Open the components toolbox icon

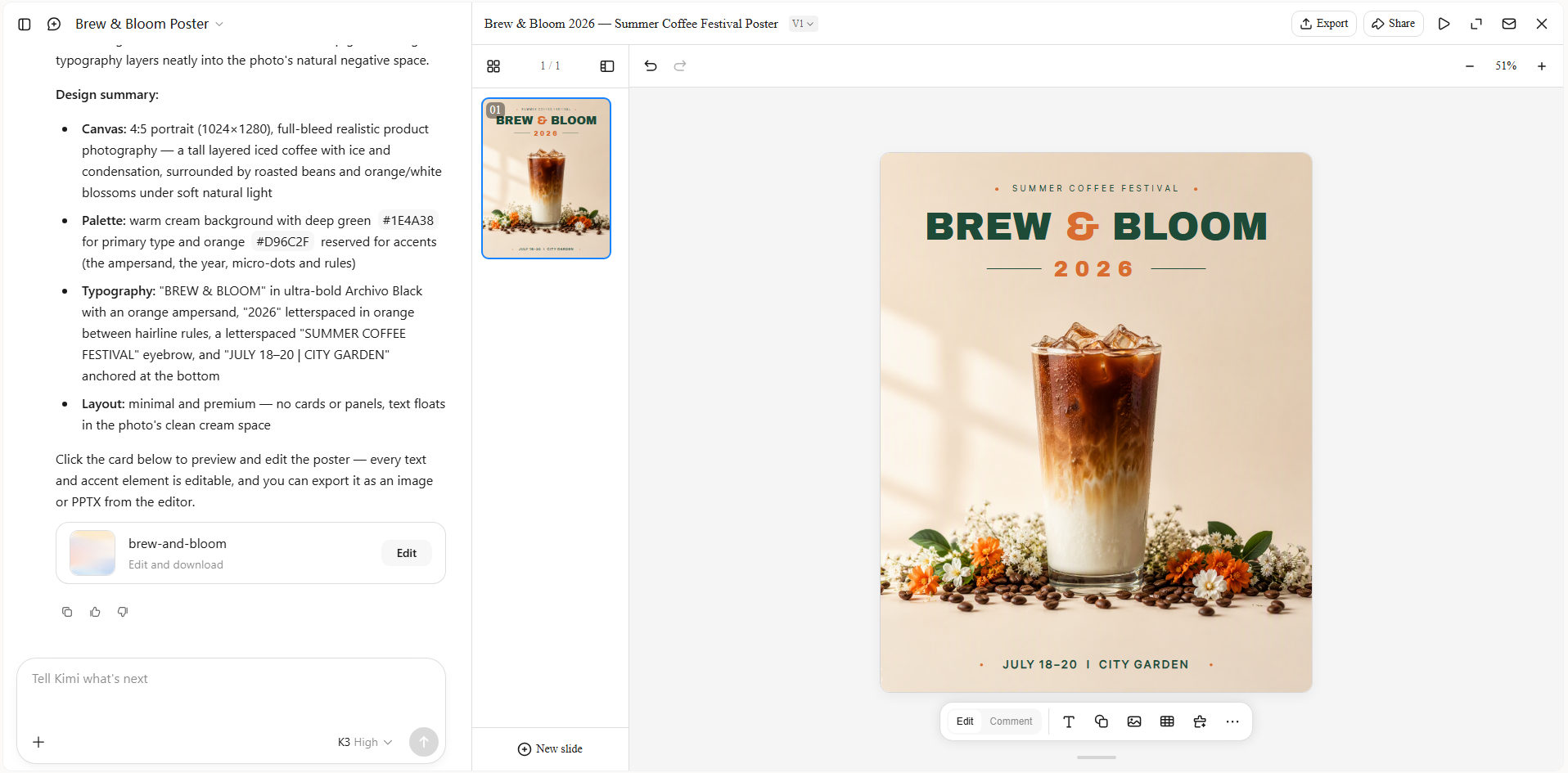coord(1200,721)
